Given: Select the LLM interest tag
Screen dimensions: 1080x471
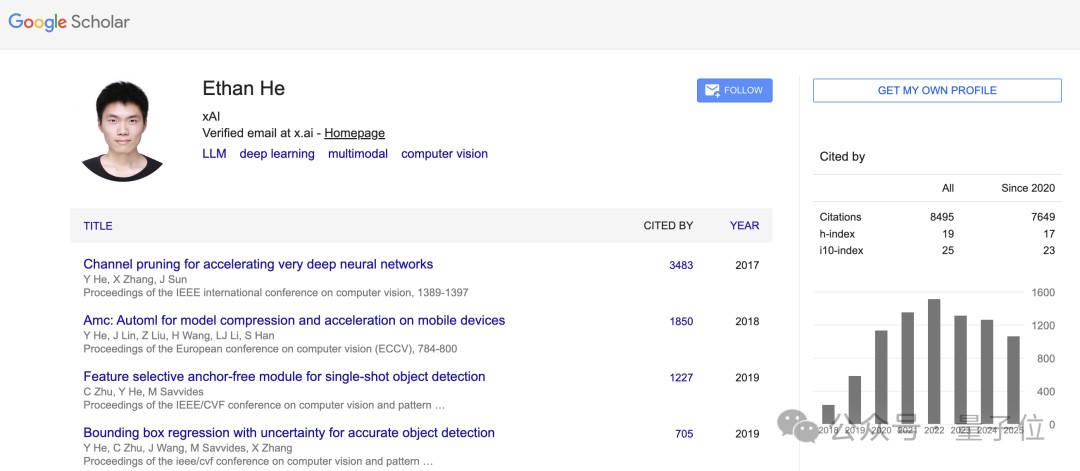Looking at the screenshot, I should [214, 154].
